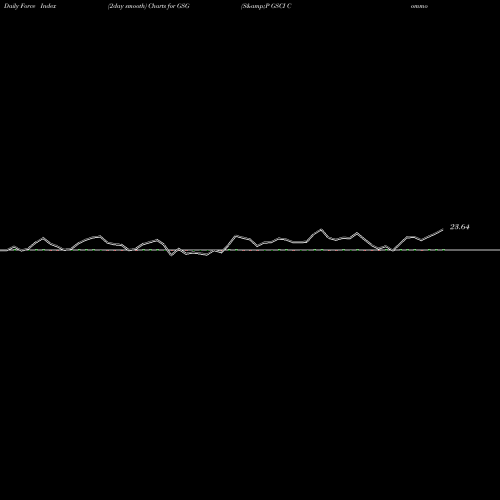Click the '(2day smooth) Charts for GSG' text
This screenshot has width=500, height=500.
(x=149, y=6)
